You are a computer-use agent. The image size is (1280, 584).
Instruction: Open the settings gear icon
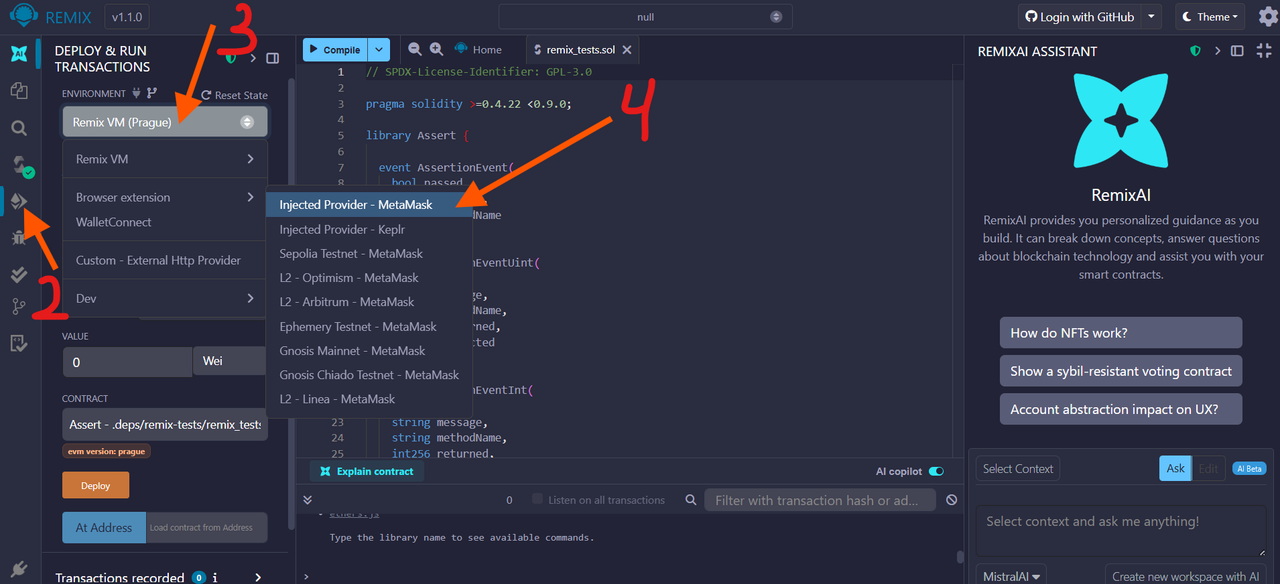click(x=1267, y=17)
